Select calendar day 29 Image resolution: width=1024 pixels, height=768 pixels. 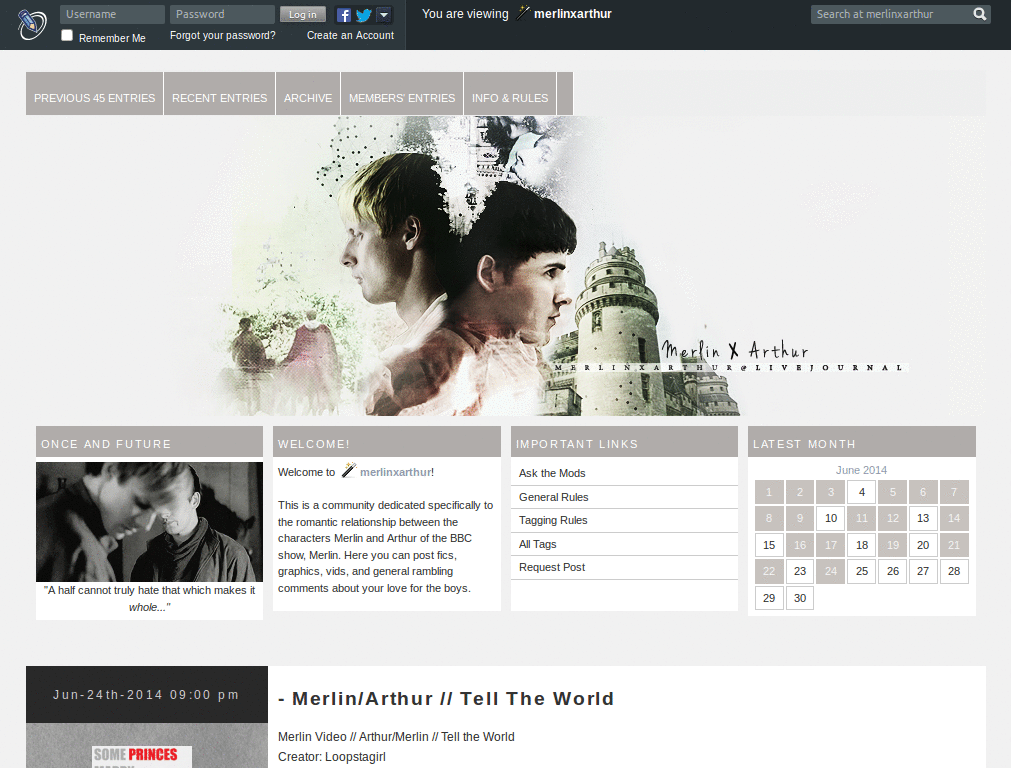point(769,598)
